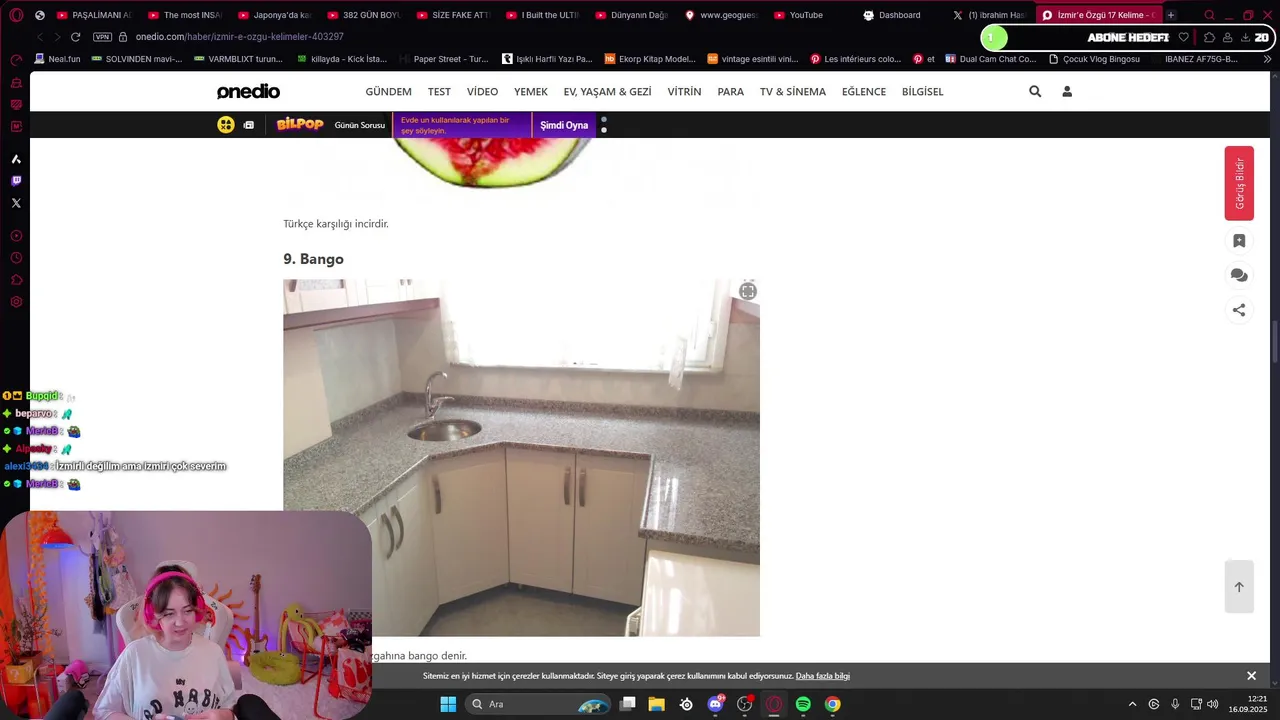Open Discord from the taskbar
The height and width of the screenshot is (720, 1280).
(x=716, y=704)
